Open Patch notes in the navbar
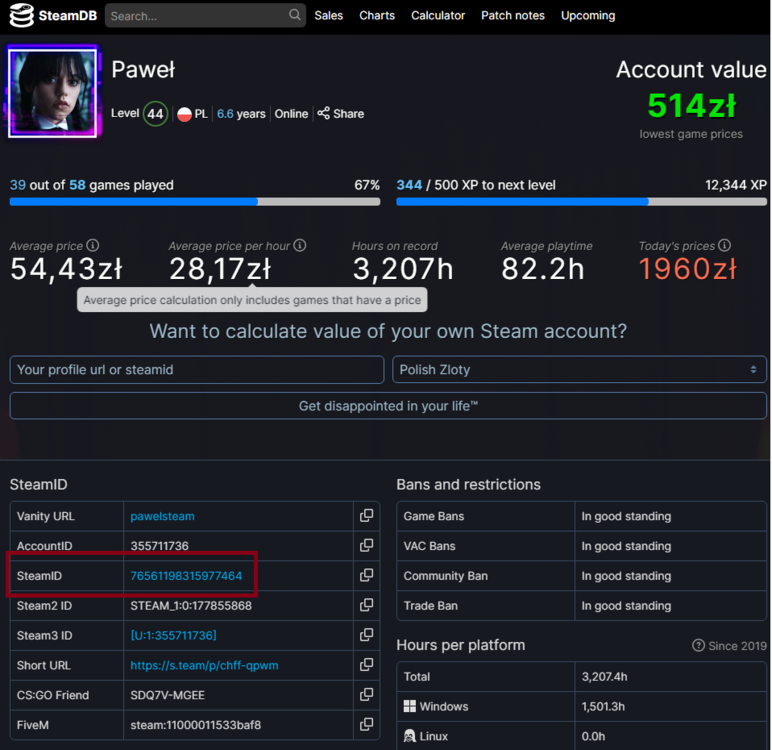Screen dimensions: 772x750 [513, 15]
